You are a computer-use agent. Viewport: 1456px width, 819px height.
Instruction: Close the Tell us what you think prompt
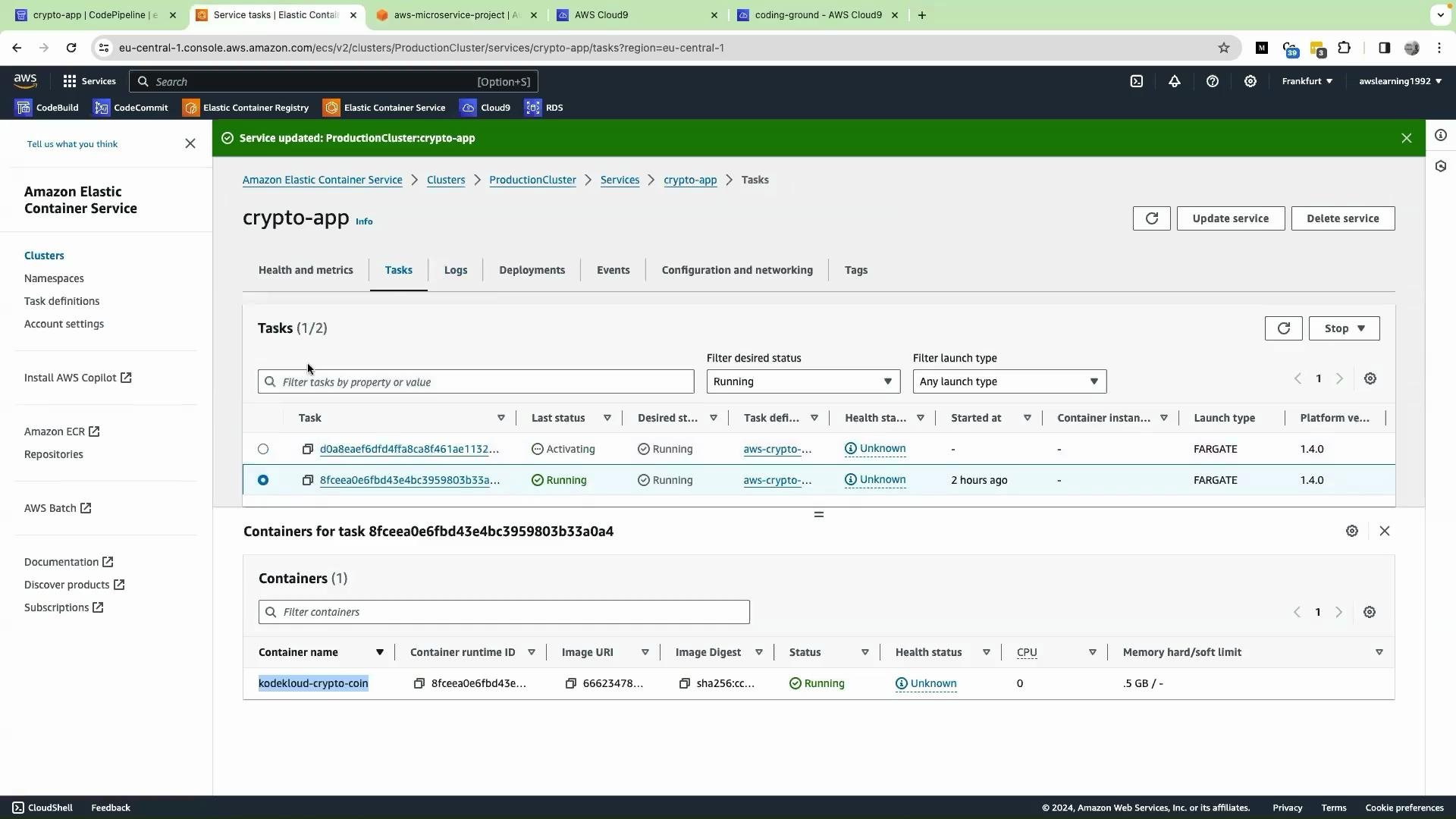pyautogui.click(x=190, y=143)
